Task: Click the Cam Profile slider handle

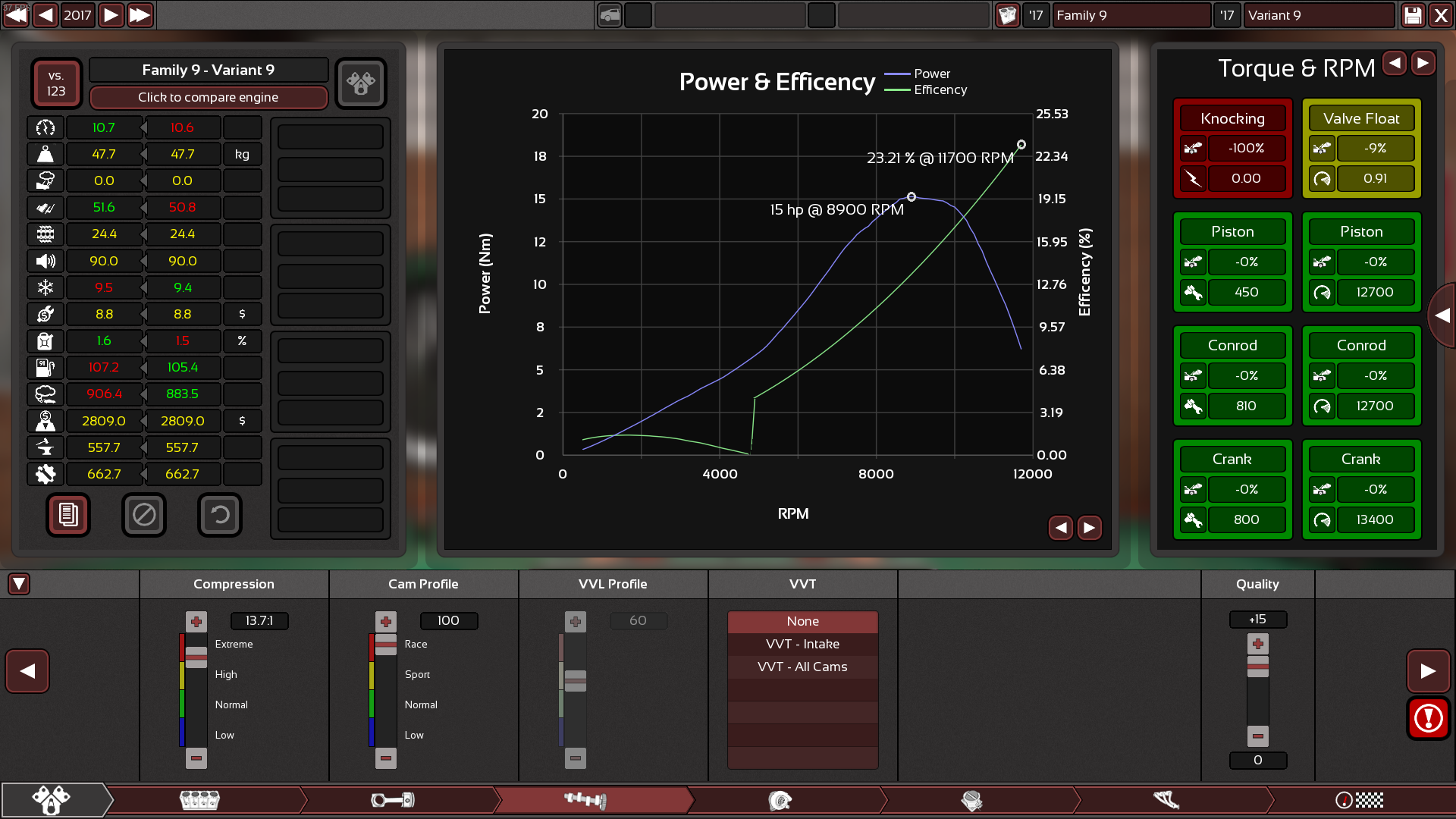Action: point(386,645)
